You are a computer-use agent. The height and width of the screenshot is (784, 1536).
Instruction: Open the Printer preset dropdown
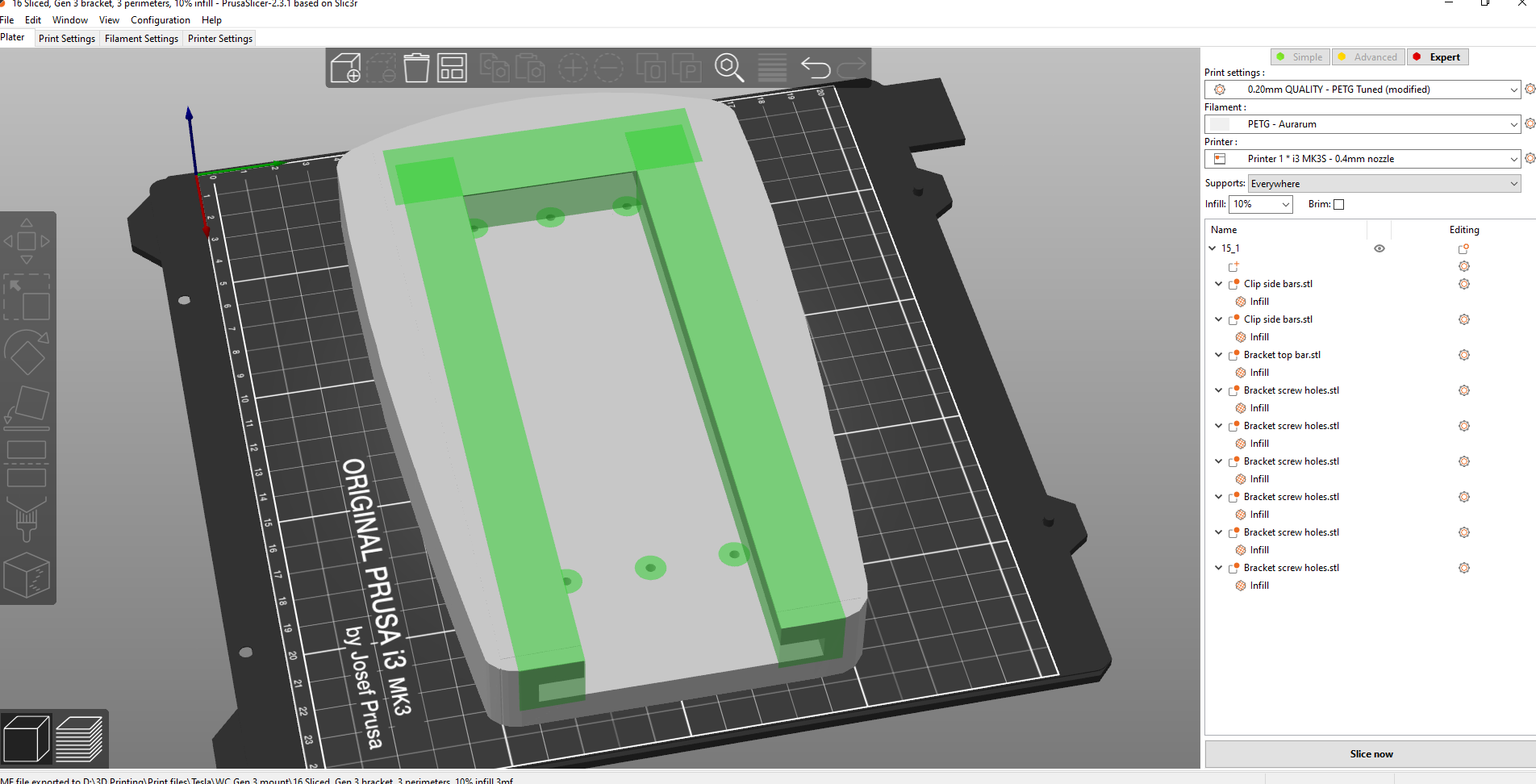1363,159
